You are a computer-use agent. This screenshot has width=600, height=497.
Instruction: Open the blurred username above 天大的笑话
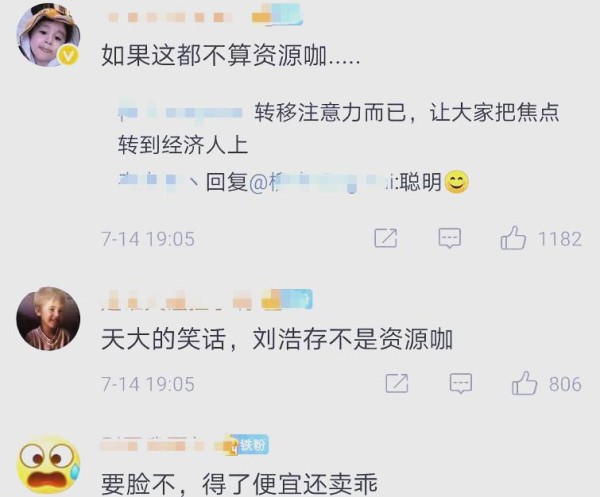pyautogui.click(x=178, y=300)
